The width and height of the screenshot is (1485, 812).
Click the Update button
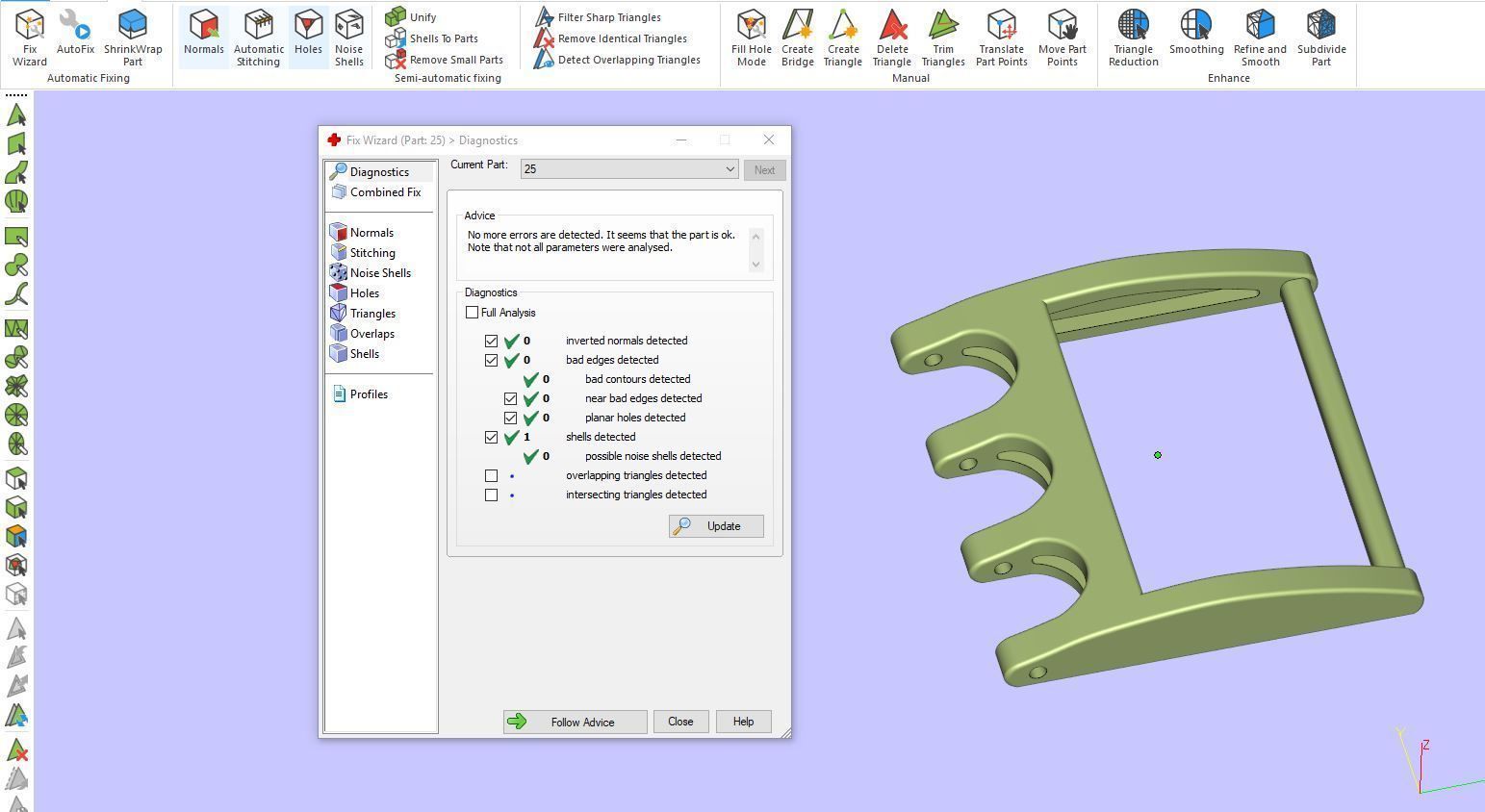tap(716, 526)
